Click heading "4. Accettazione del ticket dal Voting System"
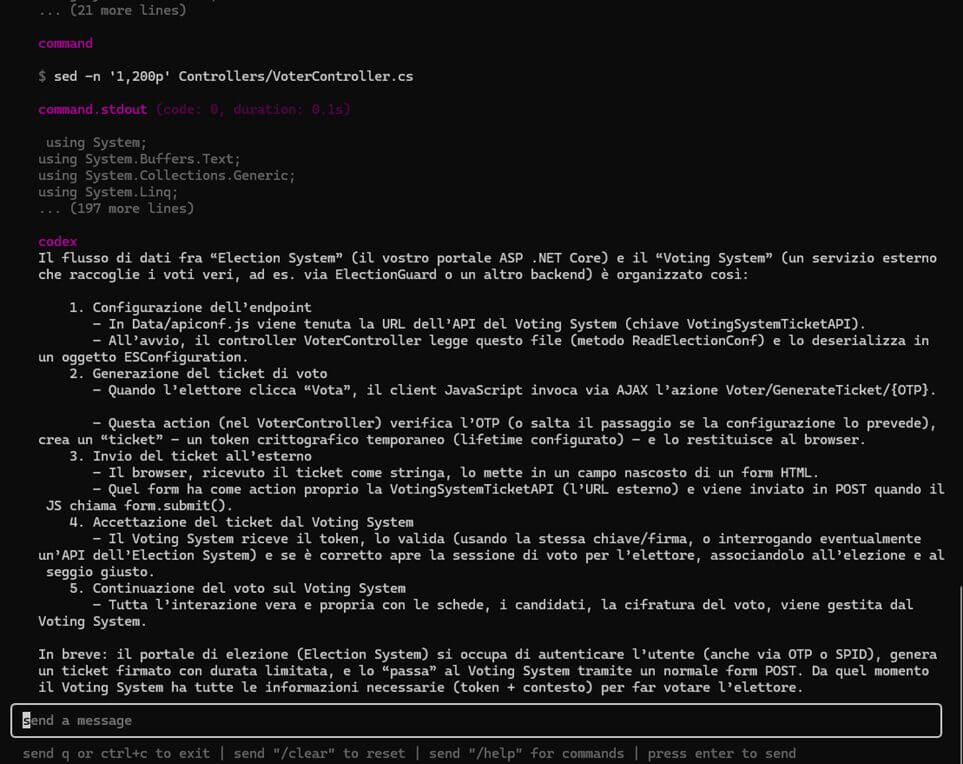 240,522
